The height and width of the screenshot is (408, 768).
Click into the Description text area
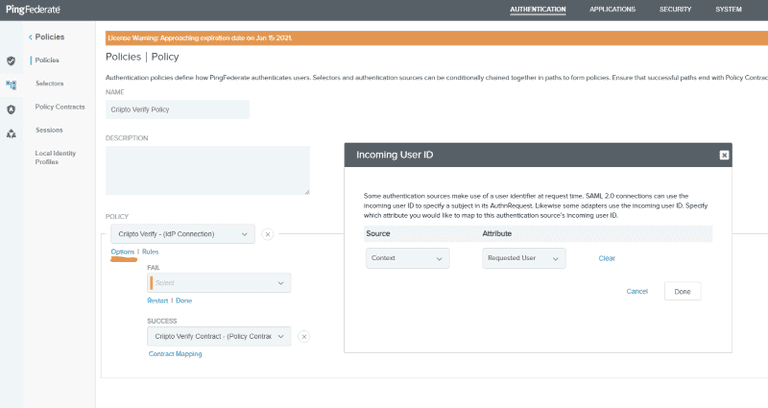(x=207, y=170)
